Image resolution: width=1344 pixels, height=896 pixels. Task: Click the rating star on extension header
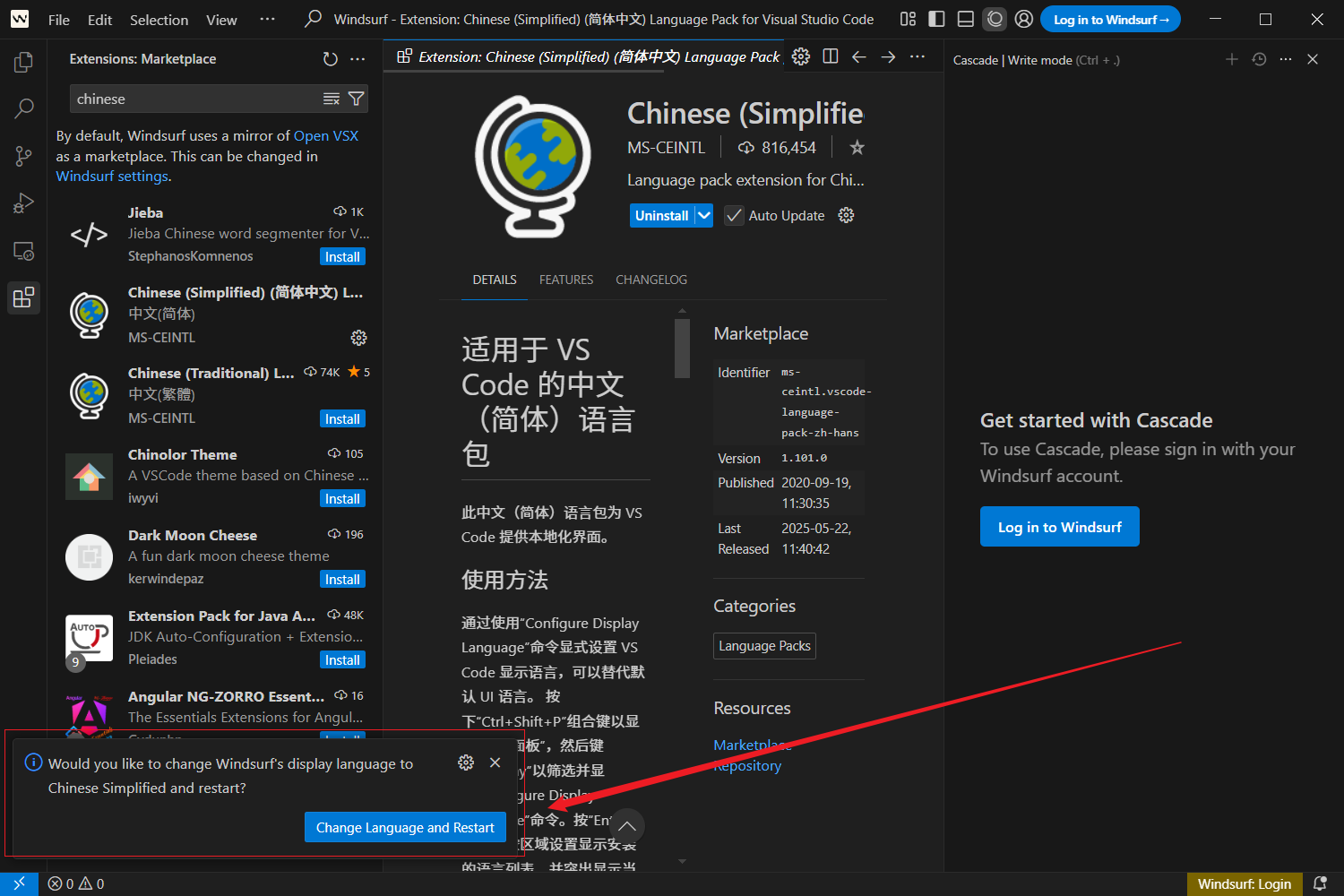[x=857, y=148]
